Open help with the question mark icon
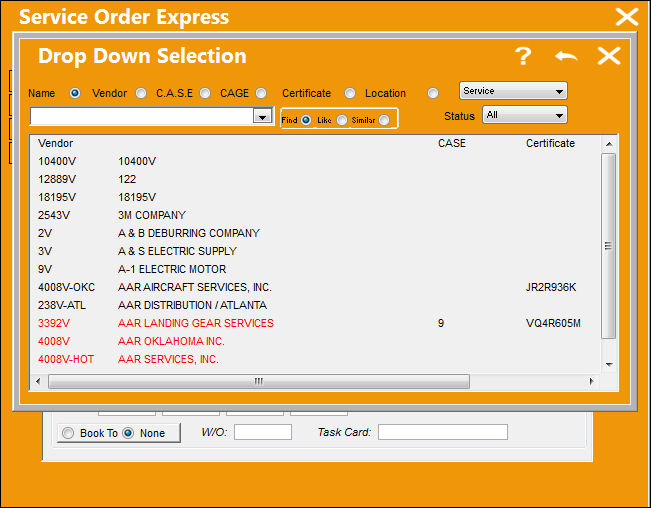 point(523,56)
